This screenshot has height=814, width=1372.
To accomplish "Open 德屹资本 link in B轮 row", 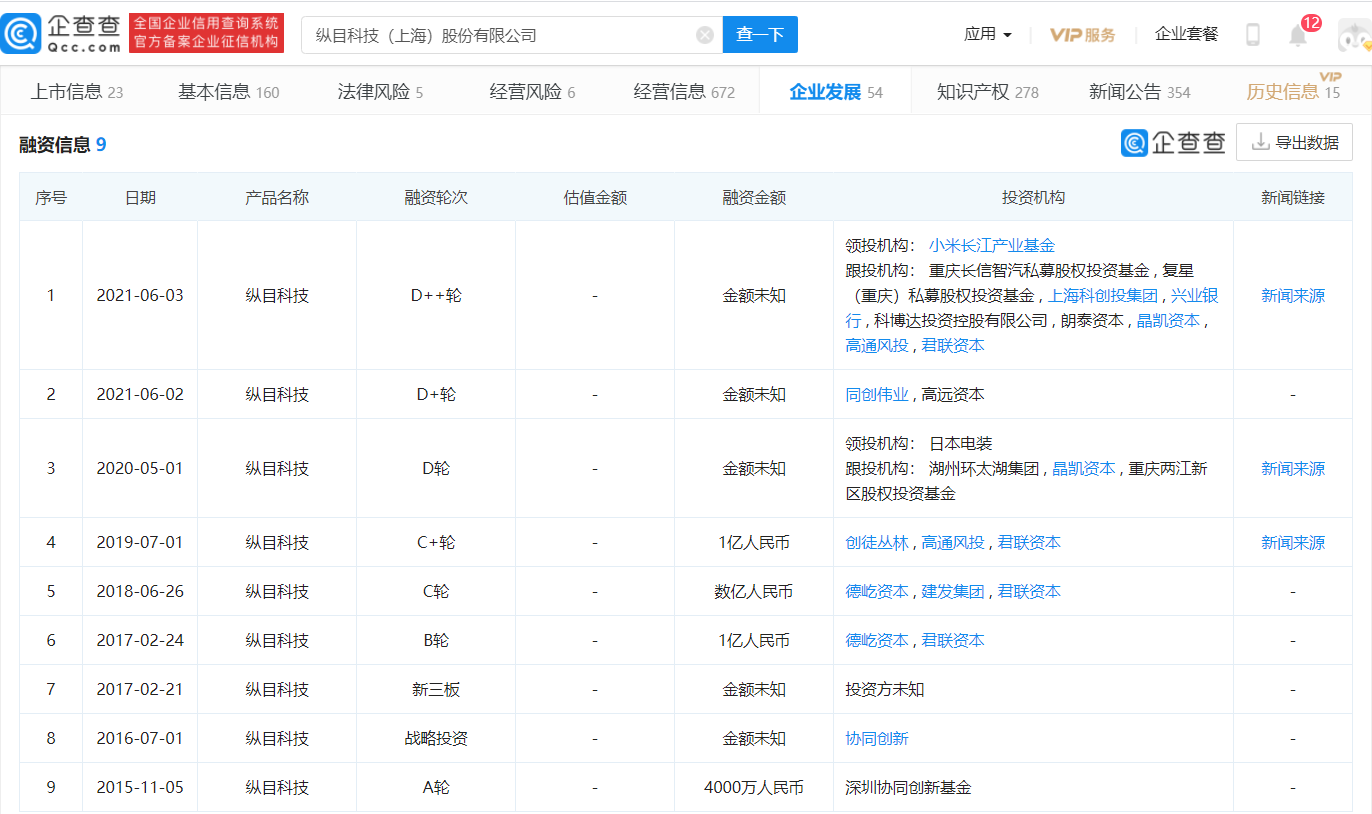I will click(877, 640).
